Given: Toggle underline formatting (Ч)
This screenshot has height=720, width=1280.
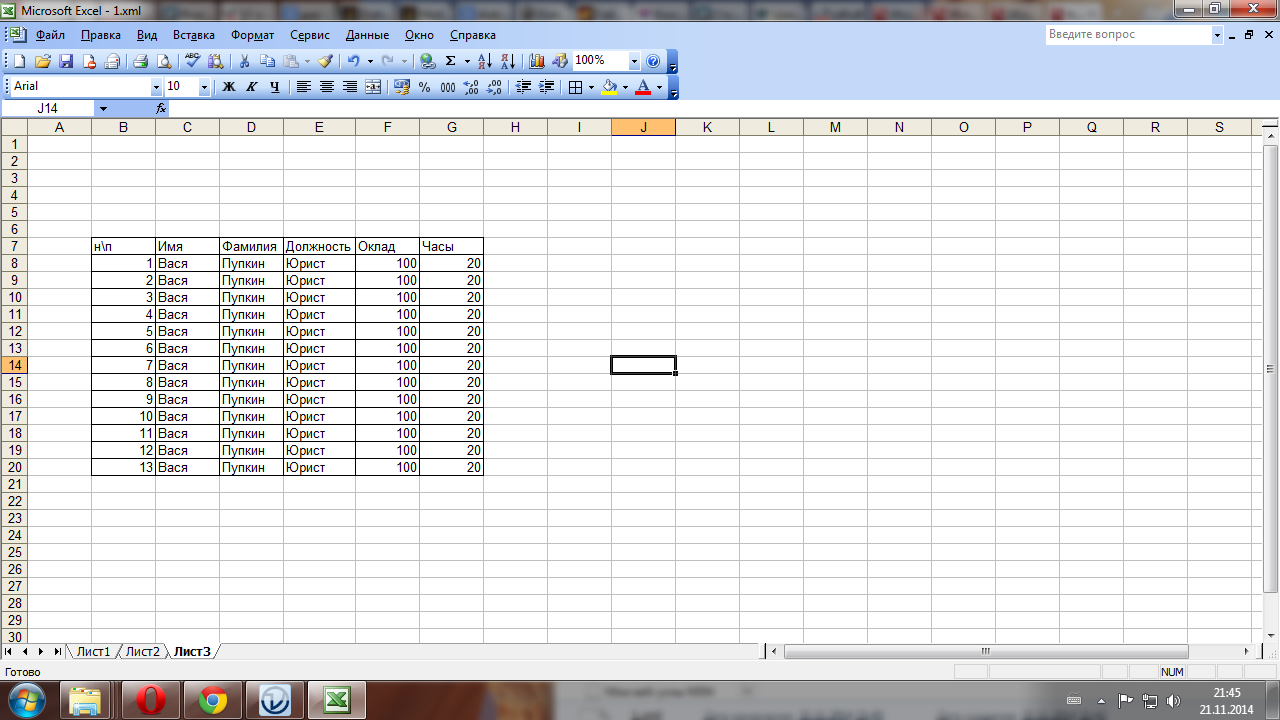Looking at the screenshot, I should (x=274, y=87).
